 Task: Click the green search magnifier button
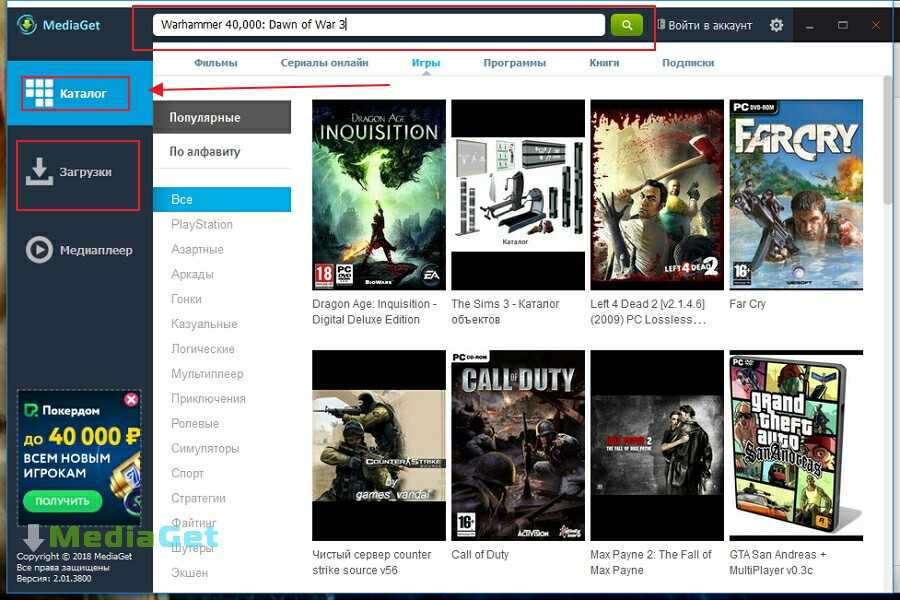click(x=627, y=25)
